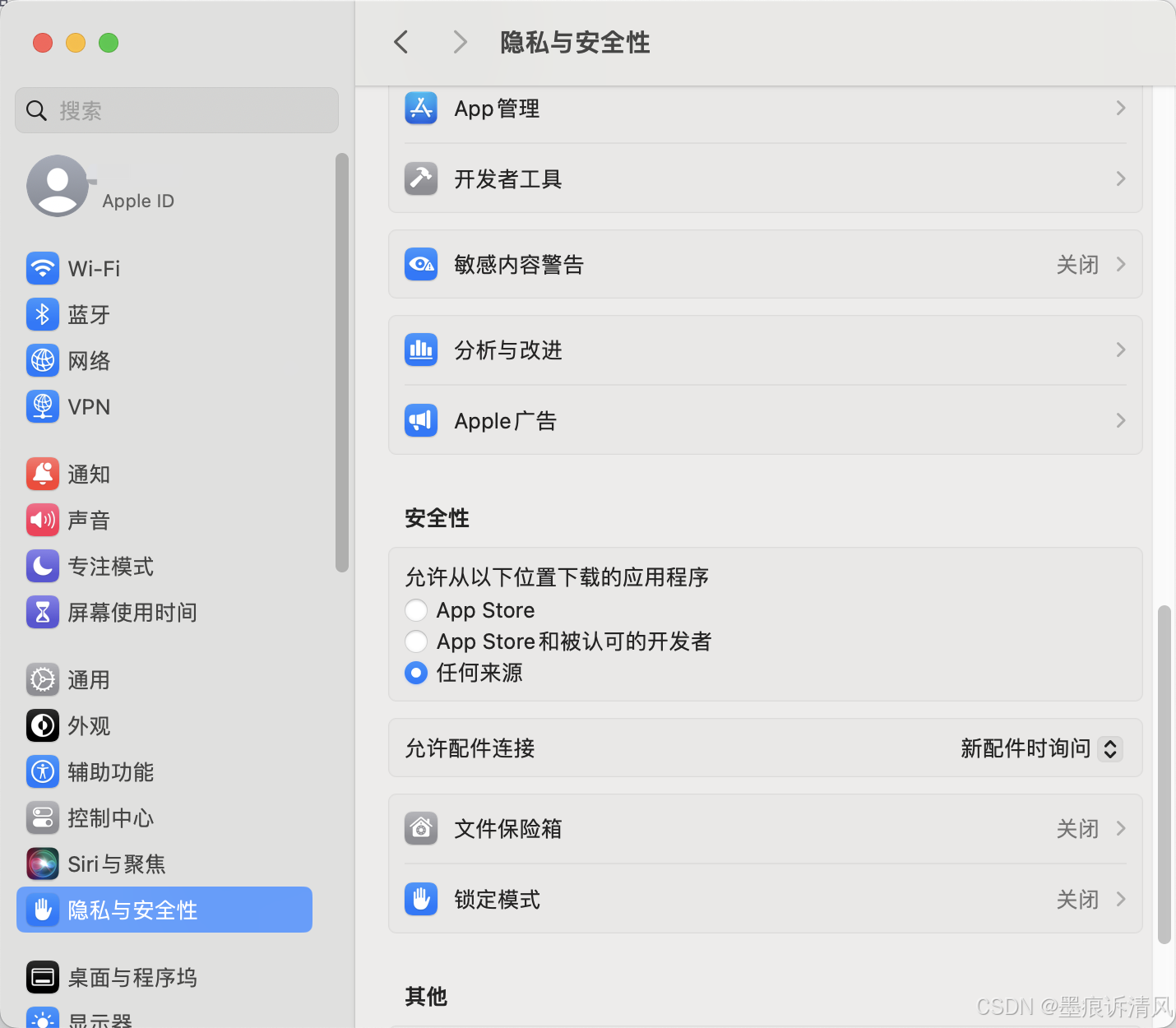The image size is (1176, 1028).
Task: Click 锁定模式 关闭 status text
Action: [1077, 900]
